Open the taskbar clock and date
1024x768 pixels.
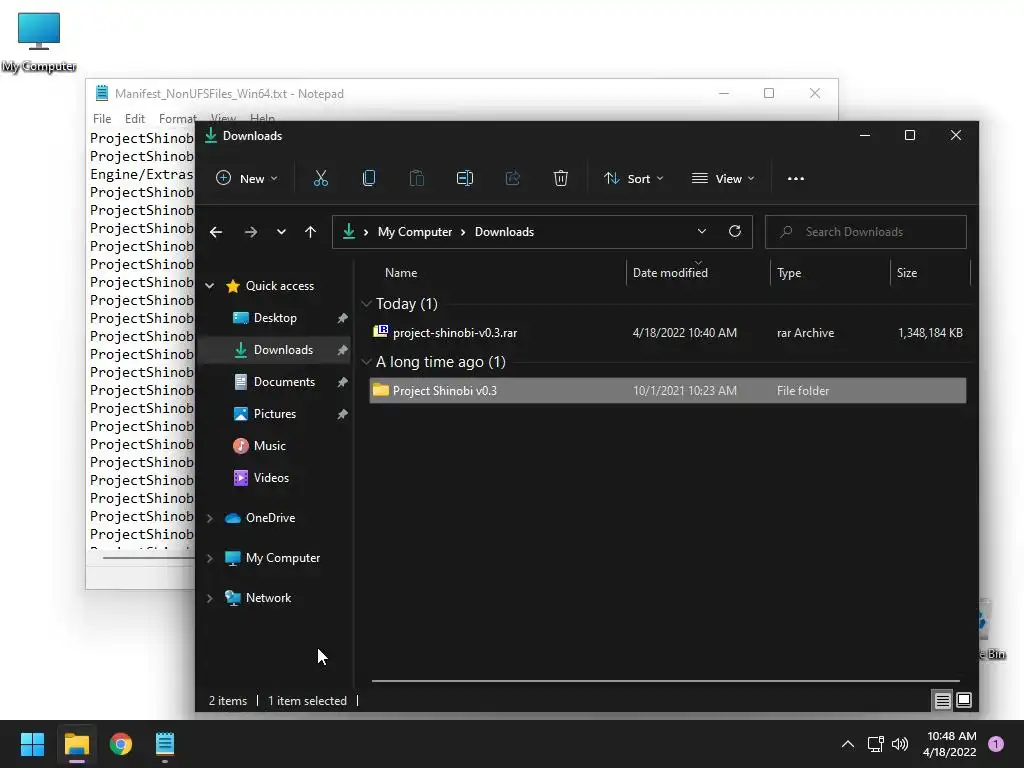pos(950,744)
